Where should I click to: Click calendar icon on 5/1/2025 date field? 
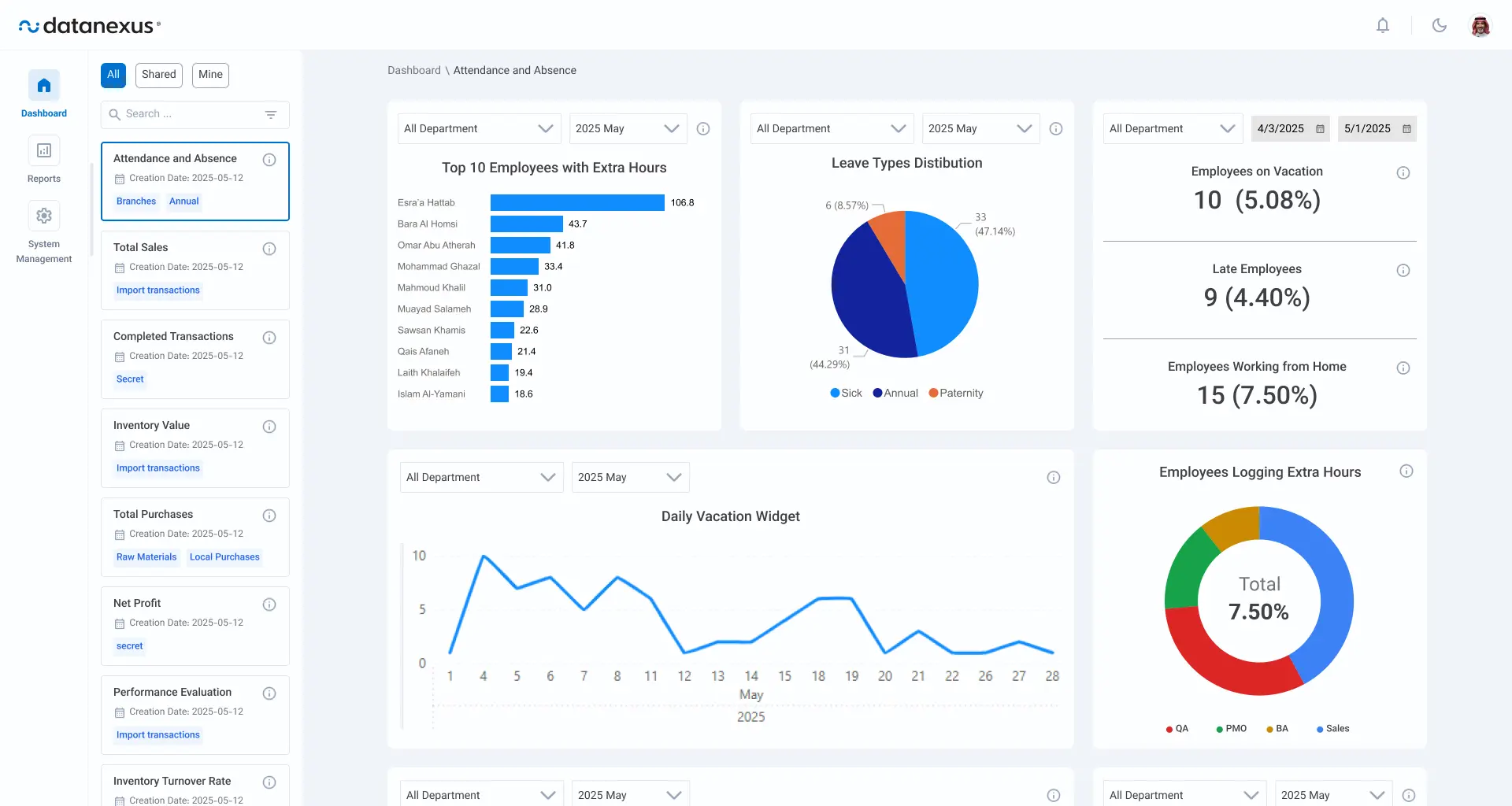point(1406,129)
